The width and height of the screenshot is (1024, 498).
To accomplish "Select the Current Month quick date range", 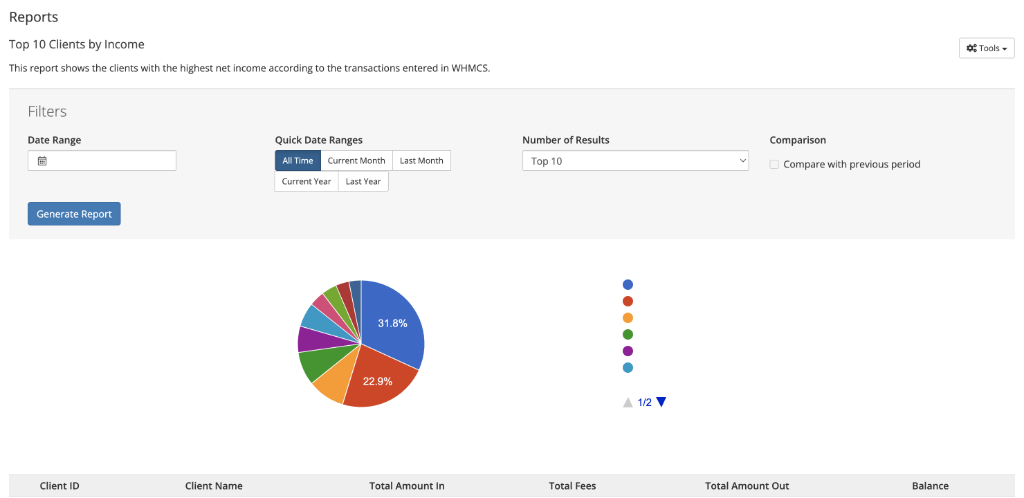I will click(x=356, y=161).
